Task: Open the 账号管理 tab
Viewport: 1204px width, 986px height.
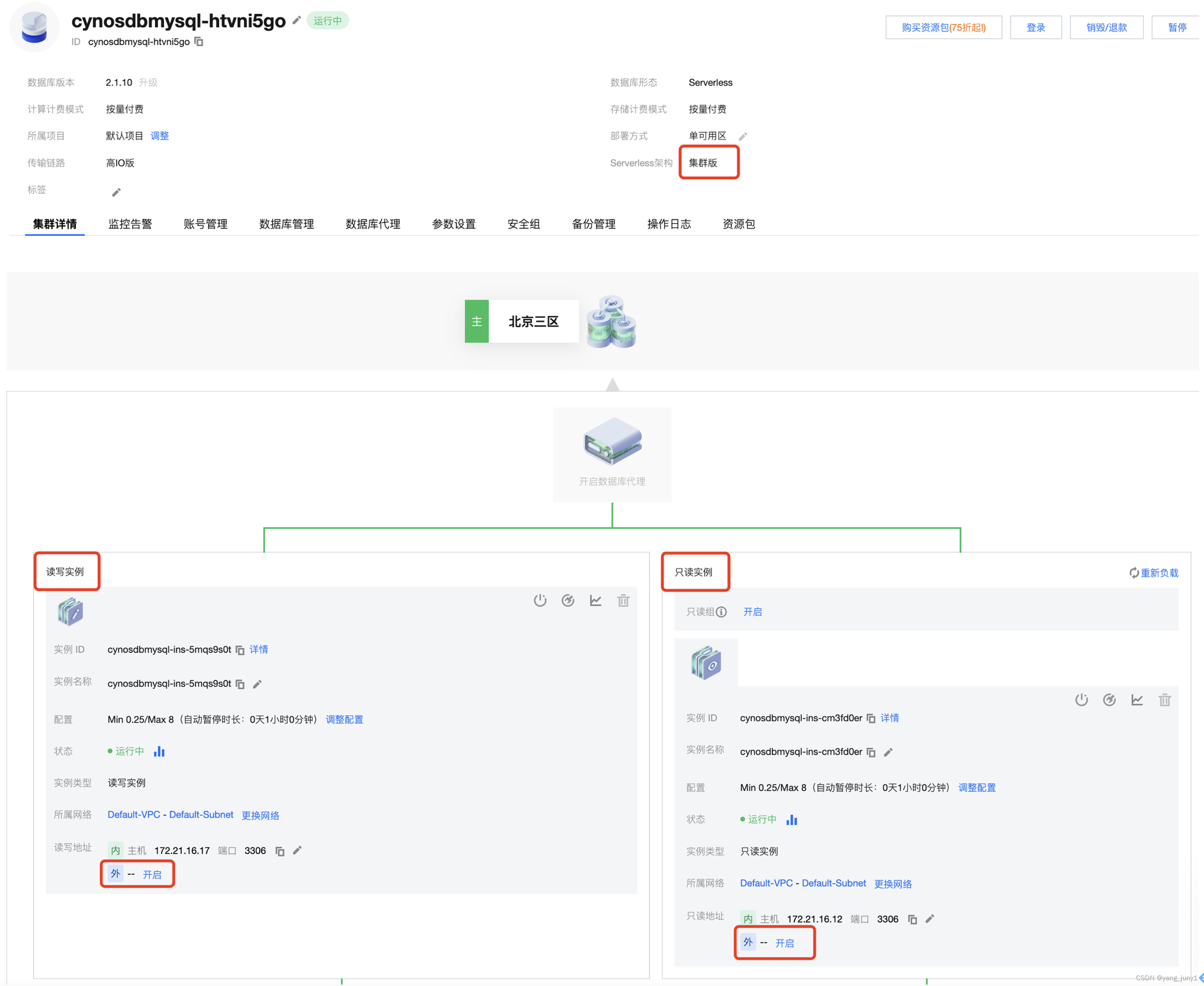Action: (206, 224)
